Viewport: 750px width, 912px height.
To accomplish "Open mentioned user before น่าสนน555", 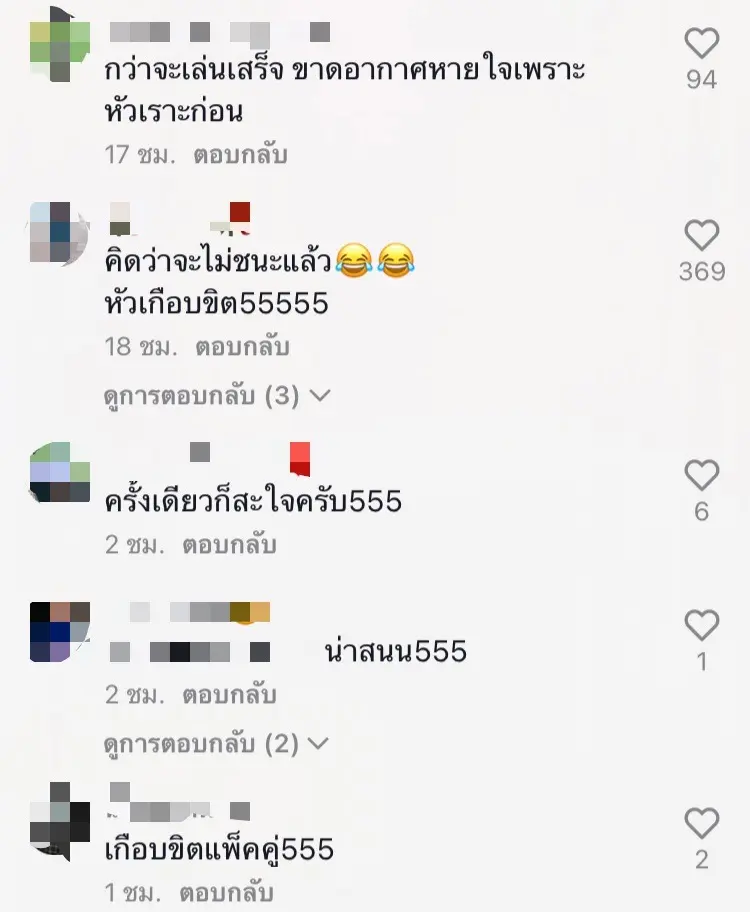I will [x=190, y=652].
